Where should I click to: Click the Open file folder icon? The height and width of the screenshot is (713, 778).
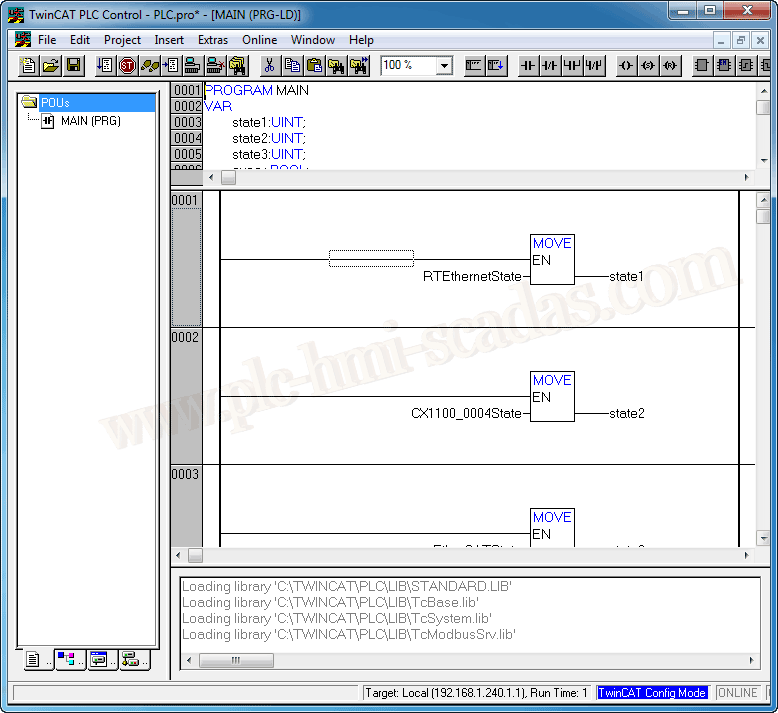pos(51,66)
